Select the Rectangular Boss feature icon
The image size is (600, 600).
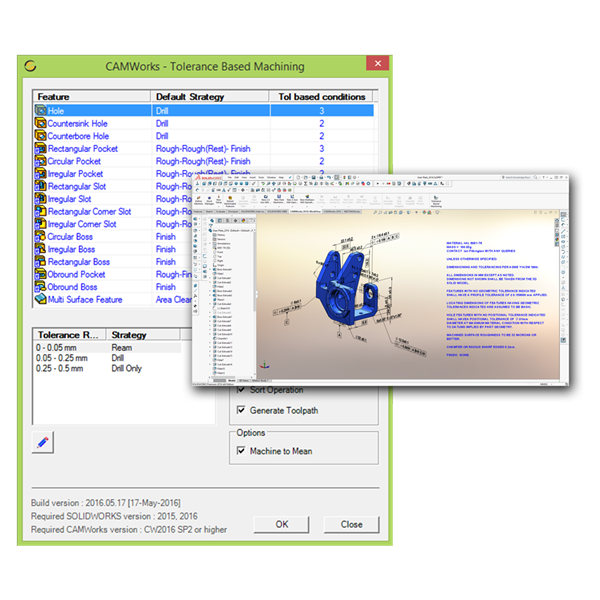(41, 262)
